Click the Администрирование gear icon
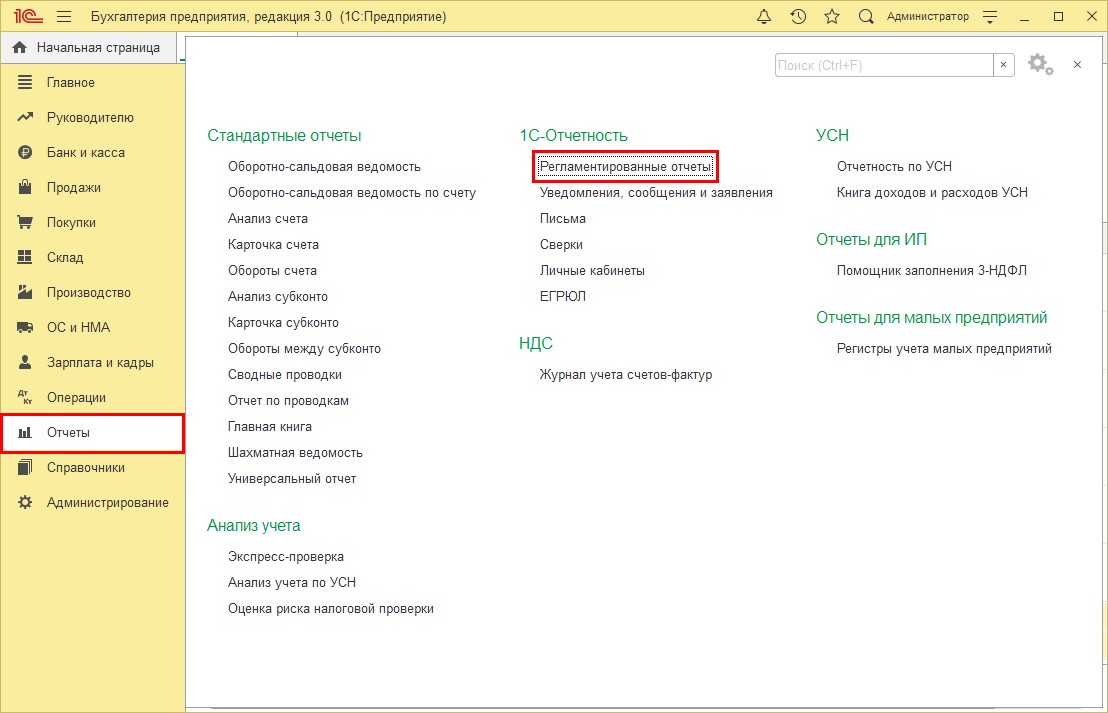Screen dimensions: 1108x713 25,502
